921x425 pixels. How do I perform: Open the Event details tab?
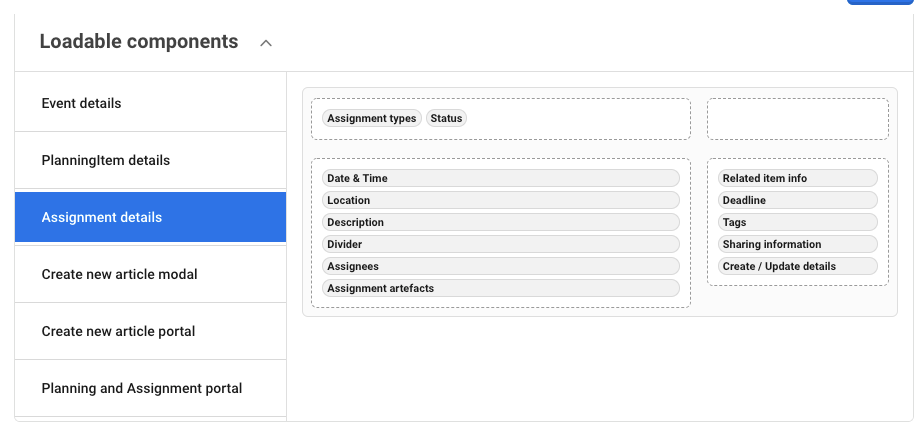tap(150, 103)
